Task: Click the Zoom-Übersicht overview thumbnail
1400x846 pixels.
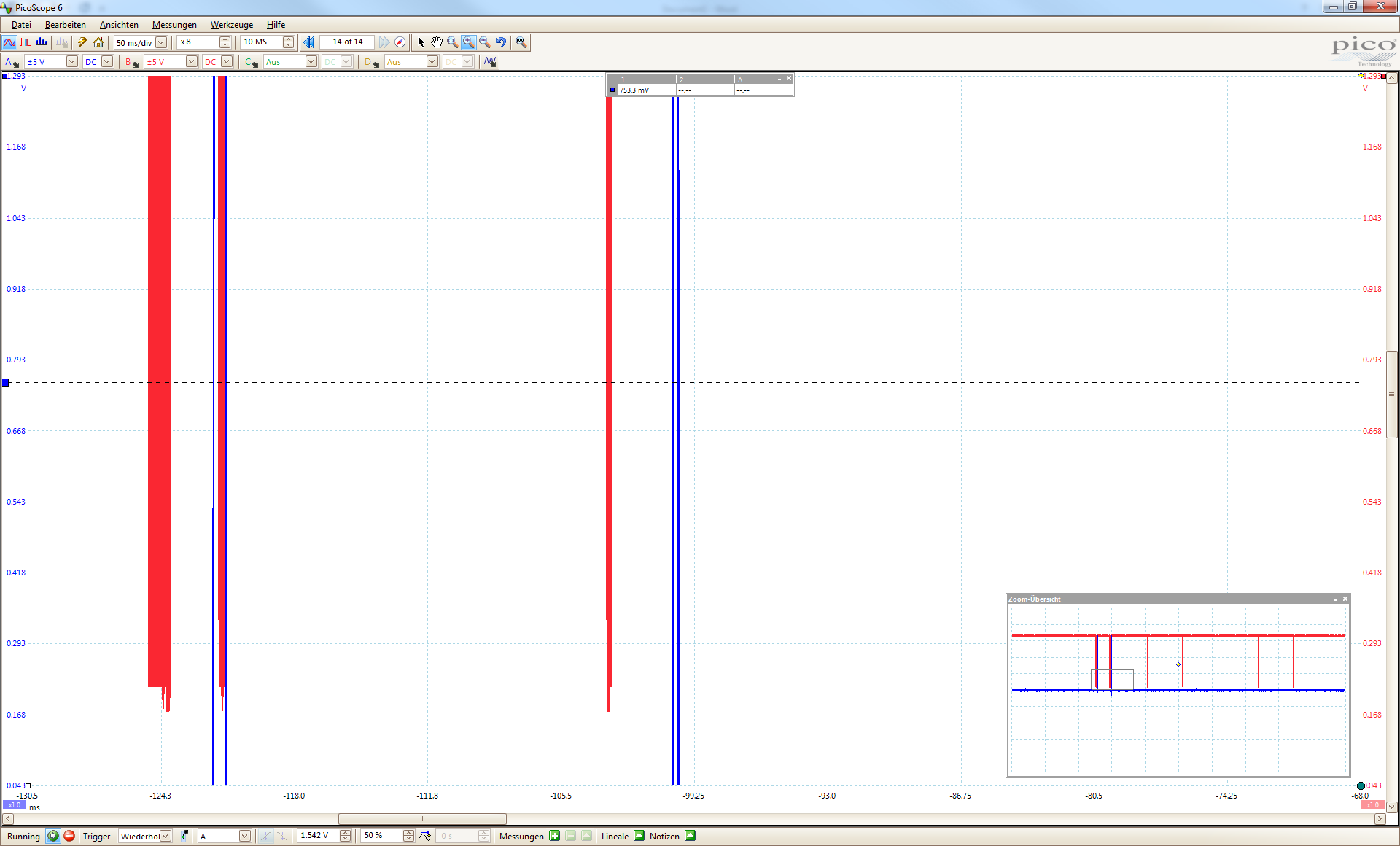Action: pyautogui.click(x=1178, y=689)
